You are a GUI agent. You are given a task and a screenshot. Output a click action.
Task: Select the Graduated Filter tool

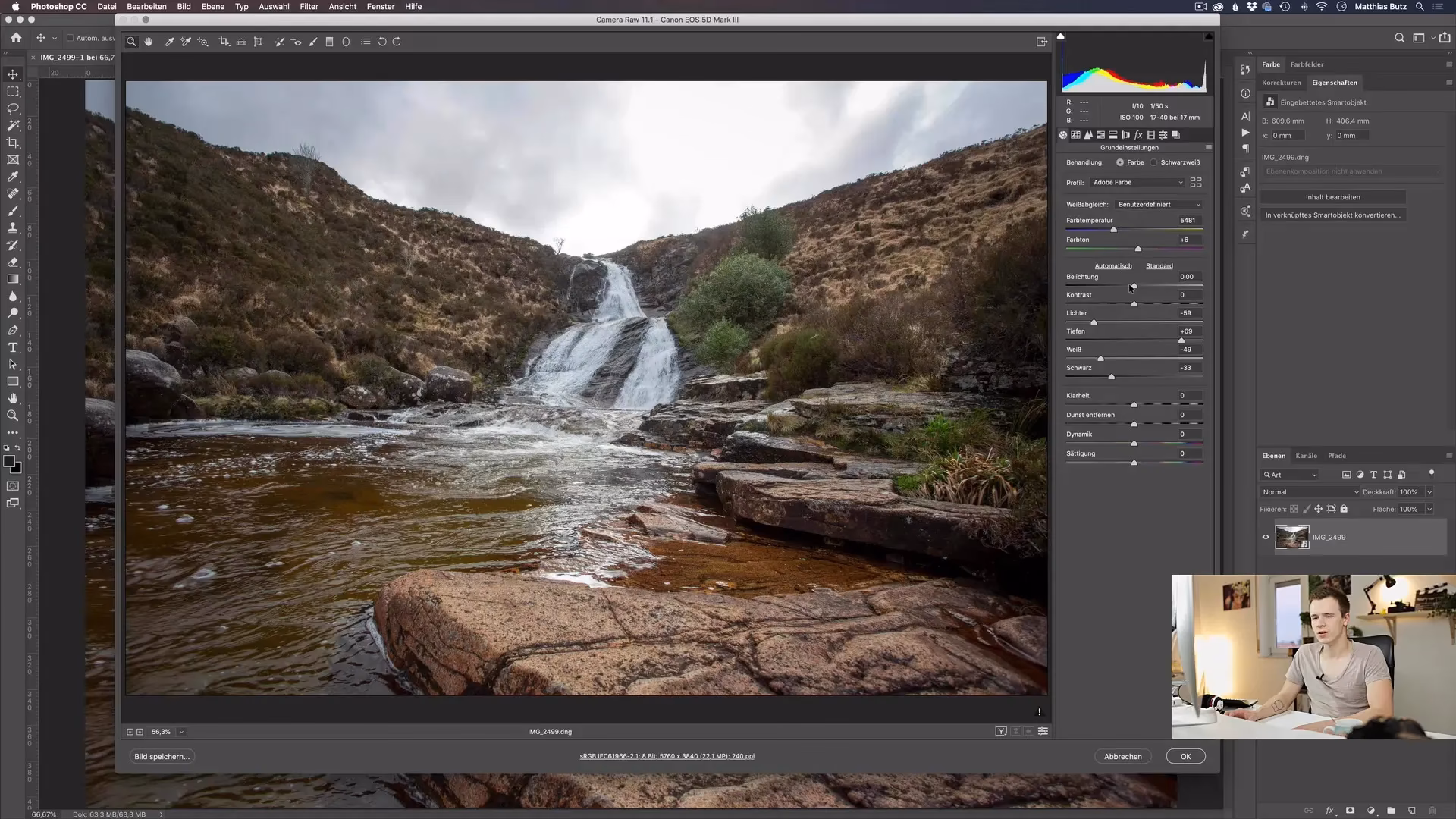(329, 42)
